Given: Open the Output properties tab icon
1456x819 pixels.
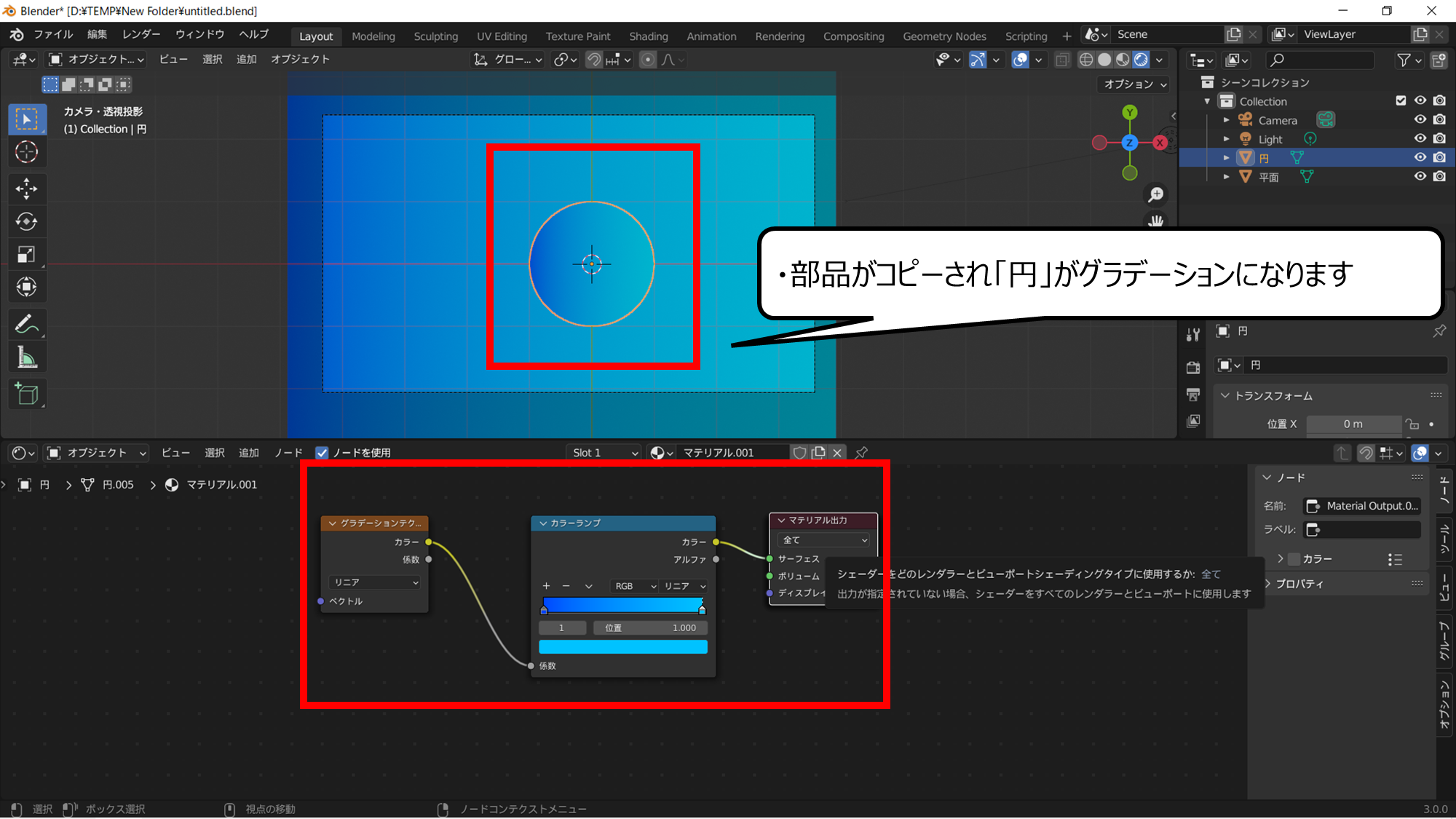Looking at the screenshot, I should click(1192, 395).
